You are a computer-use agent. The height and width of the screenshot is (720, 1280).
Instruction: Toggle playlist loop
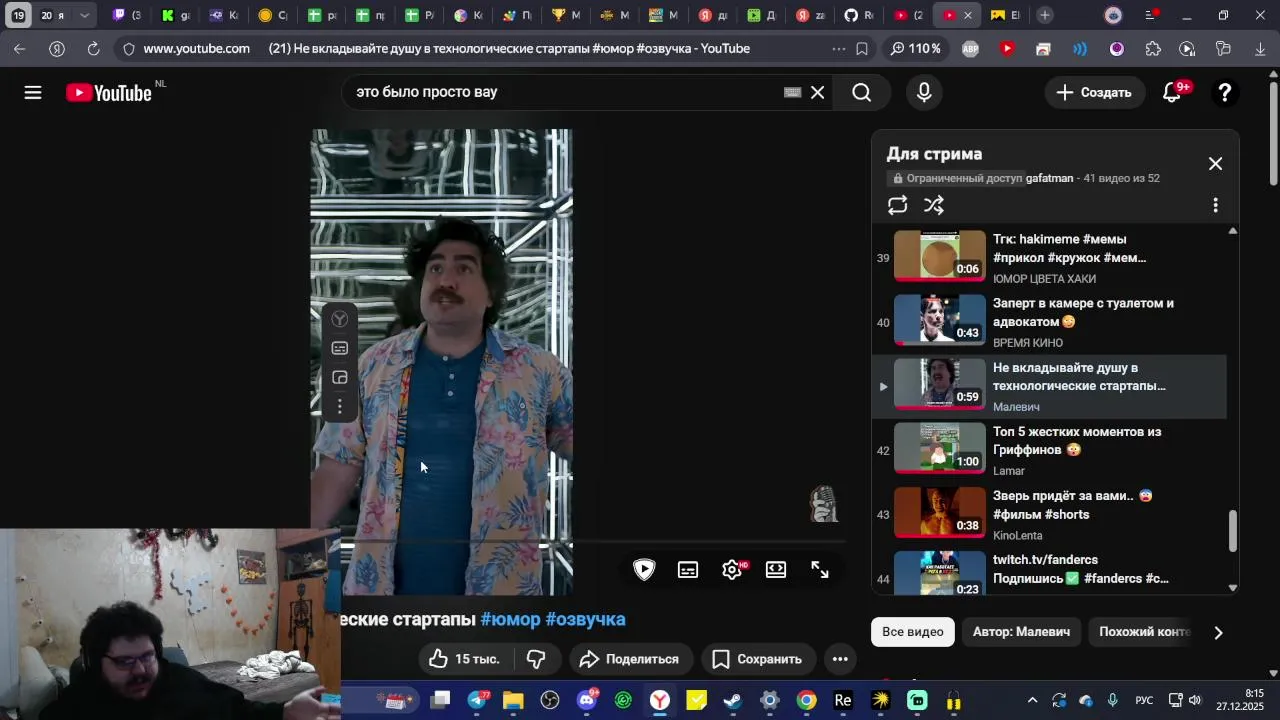(897, 205)
